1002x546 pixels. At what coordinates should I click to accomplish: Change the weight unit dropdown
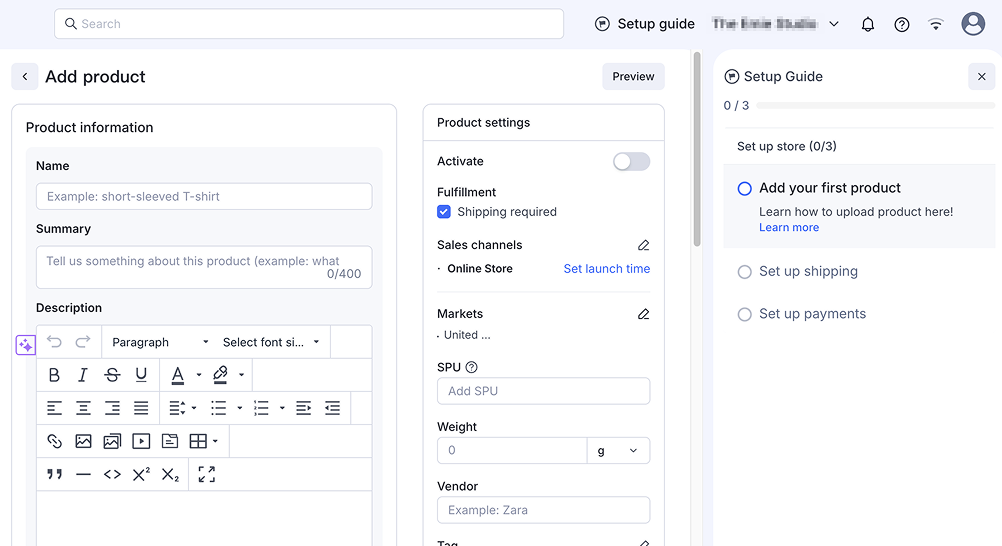point(618,451)
